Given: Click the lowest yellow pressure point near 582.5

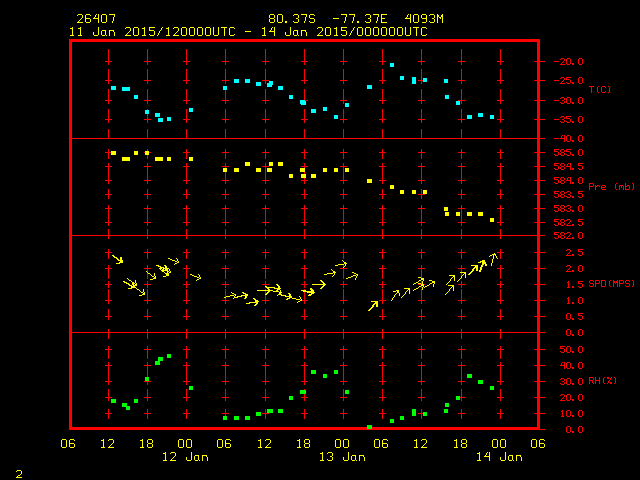Looking at the screenshot, I should pos(492,220).
